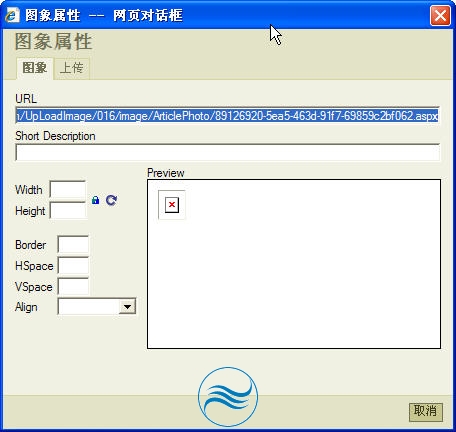Focus the Height input box
Screen dimensions: 456x432
[68, 210]
